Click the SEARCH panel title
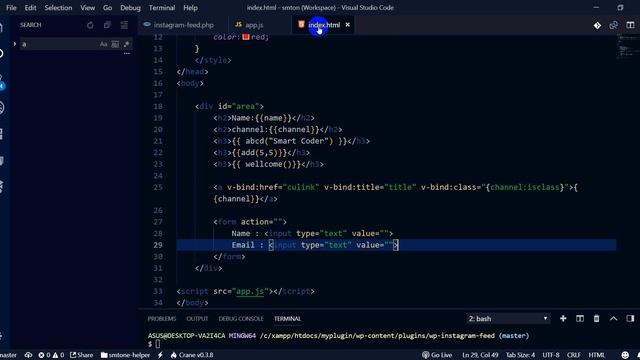The image size is (640, 360). point(31,25)
